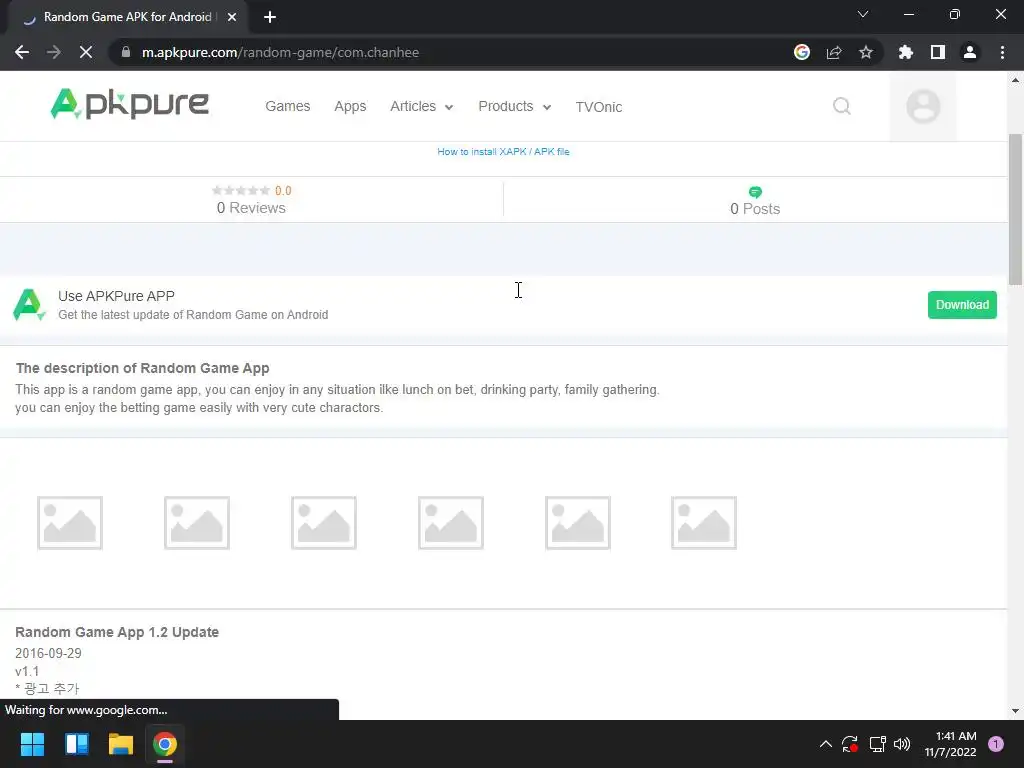Click The description of Random Game App heading

click(142, 368)
